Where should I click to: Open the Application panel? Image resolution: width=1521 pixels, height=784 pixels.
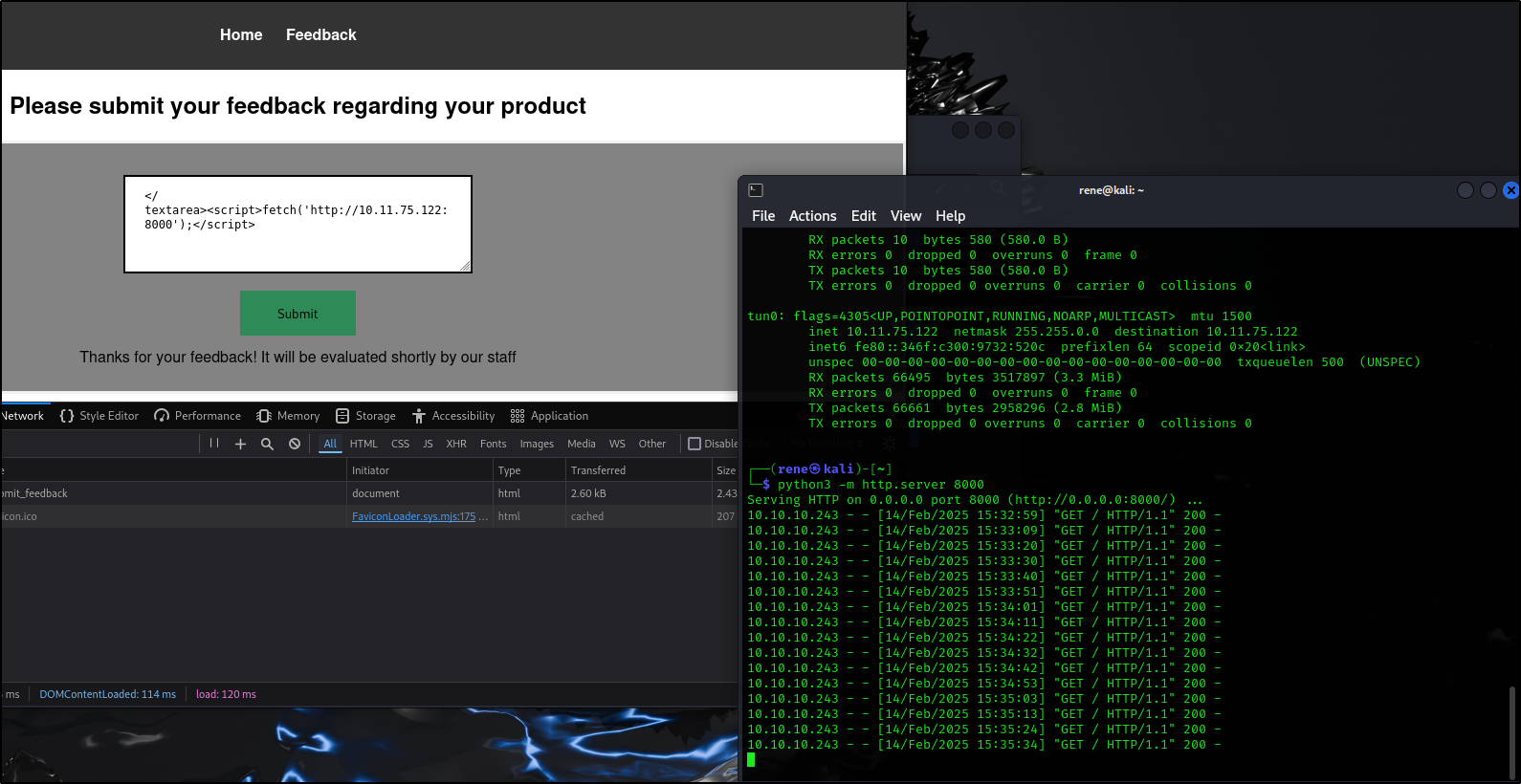tap(549, 416)
